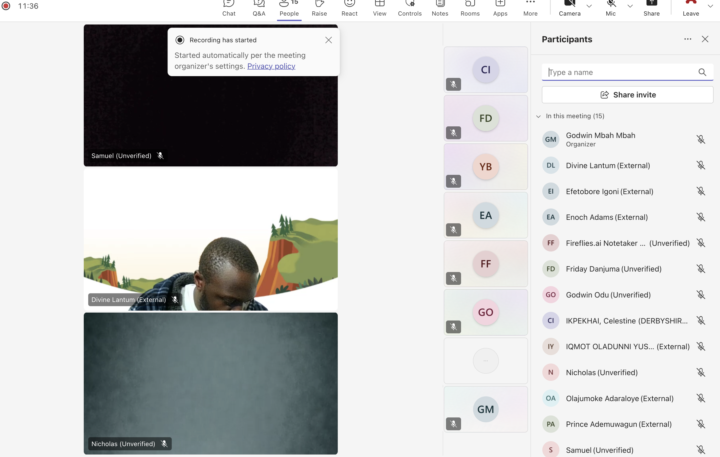
Task: Click mic icon for Efetobore Igoni
Action: [701, 191]
